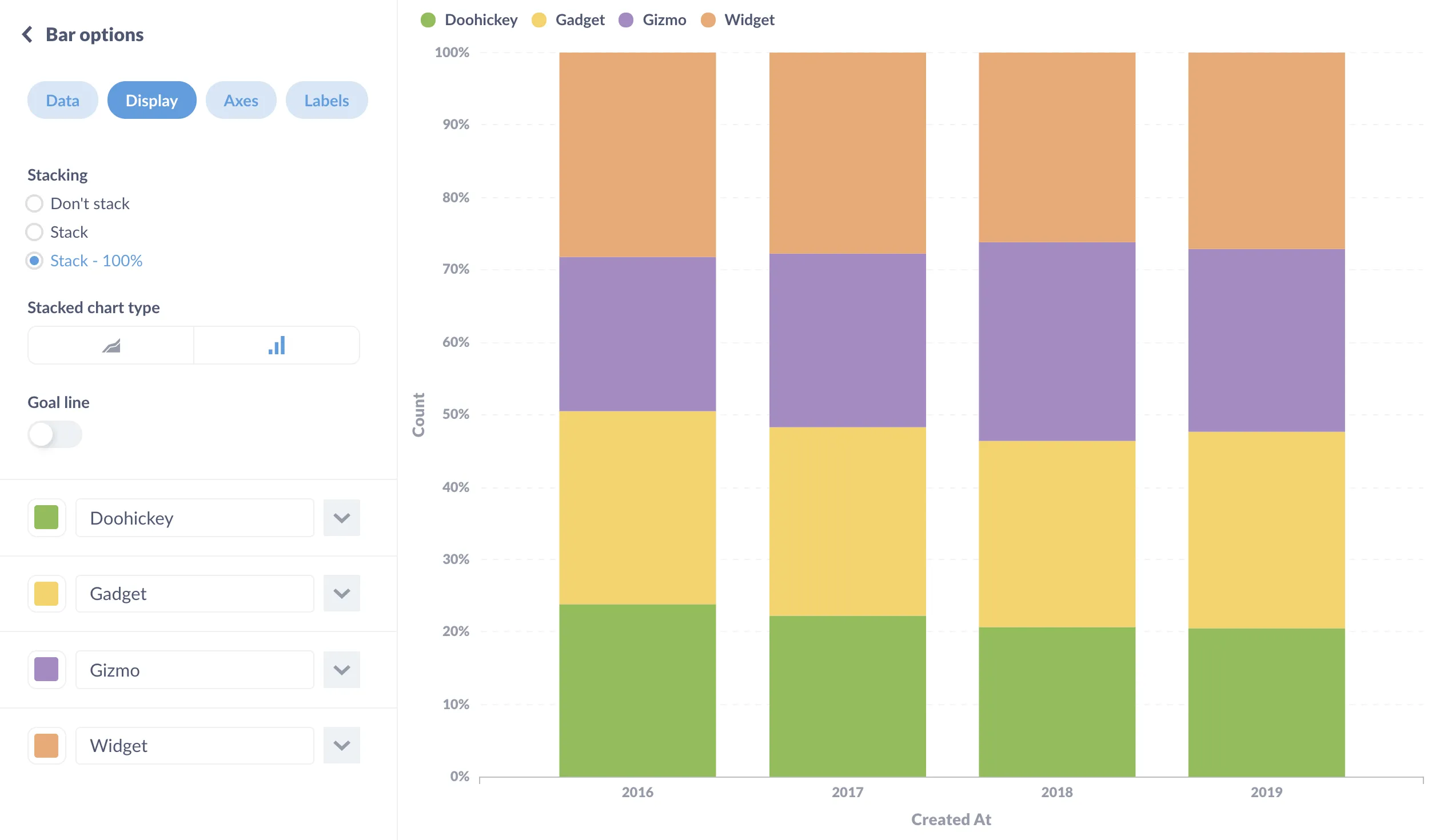The image size is (1444, 840).
Task: Select the Don't stack option
Action: click(34, 203)
